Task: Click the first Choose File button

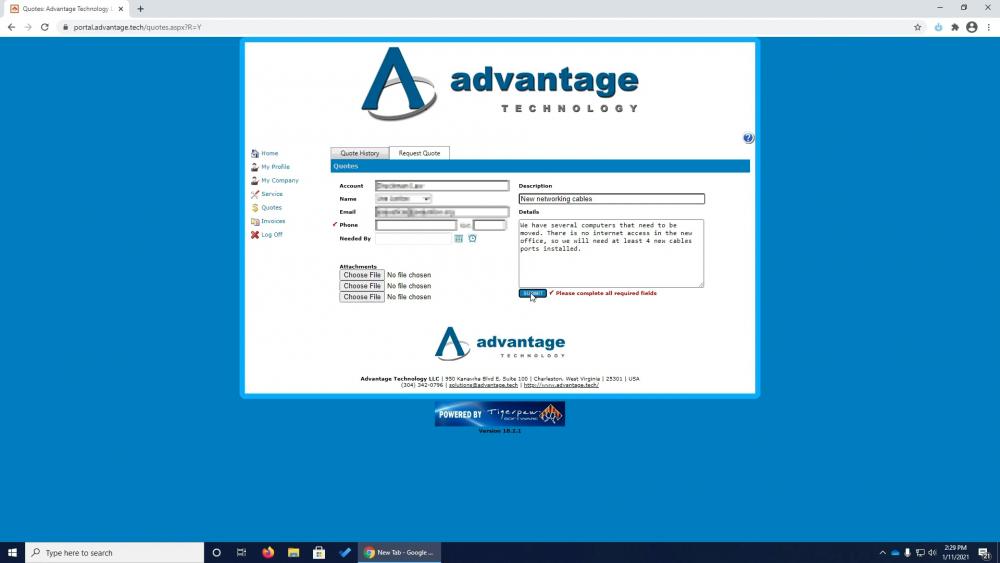Action: pyautogui.click(x=362, y=275)
